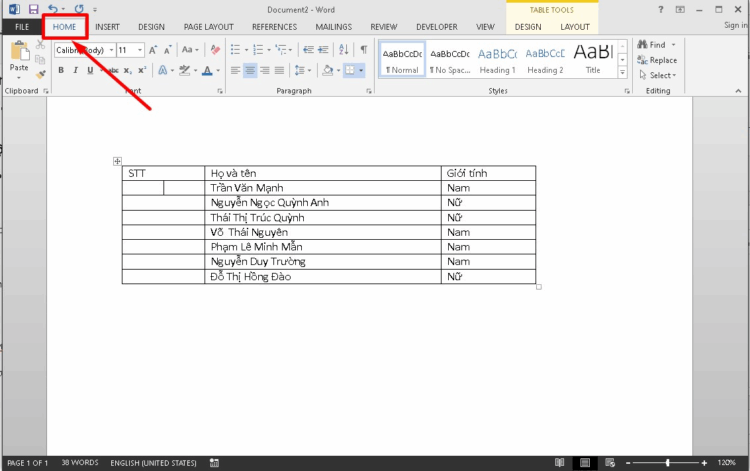Decrease the paragraph indent

pyautogui.click(x=307, y=49)
